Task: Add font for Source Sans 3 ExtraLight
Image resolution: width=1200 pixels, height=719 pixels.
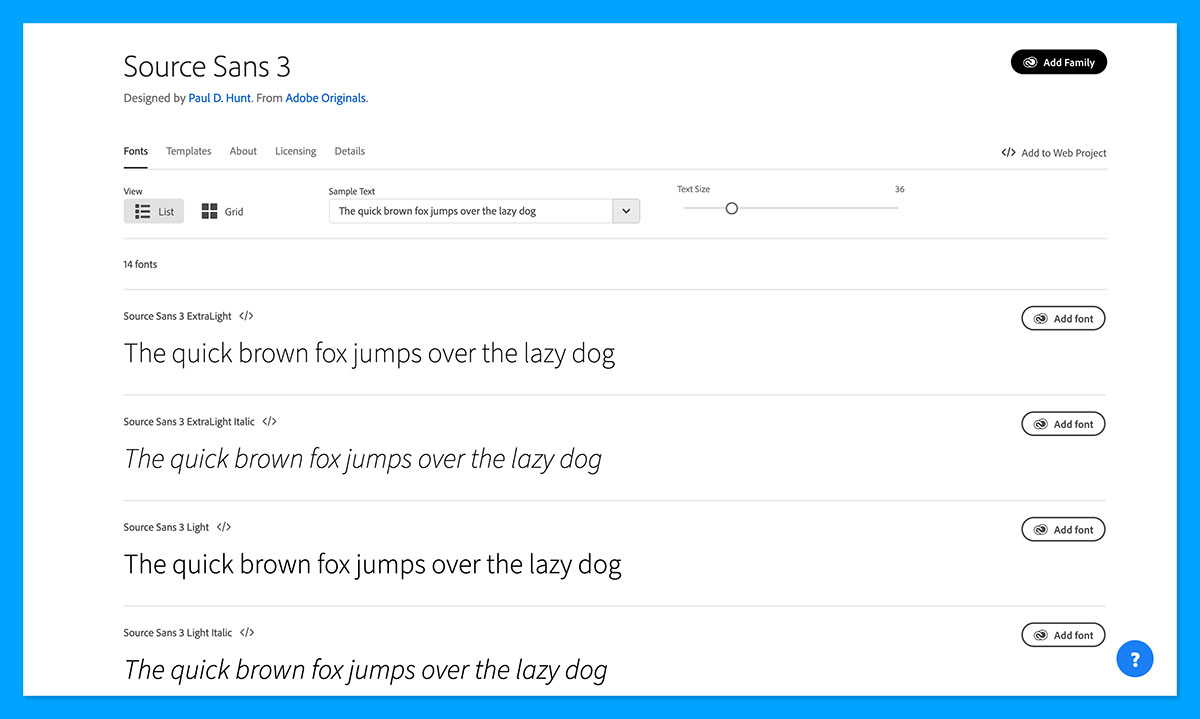Action: point(1063,317)
